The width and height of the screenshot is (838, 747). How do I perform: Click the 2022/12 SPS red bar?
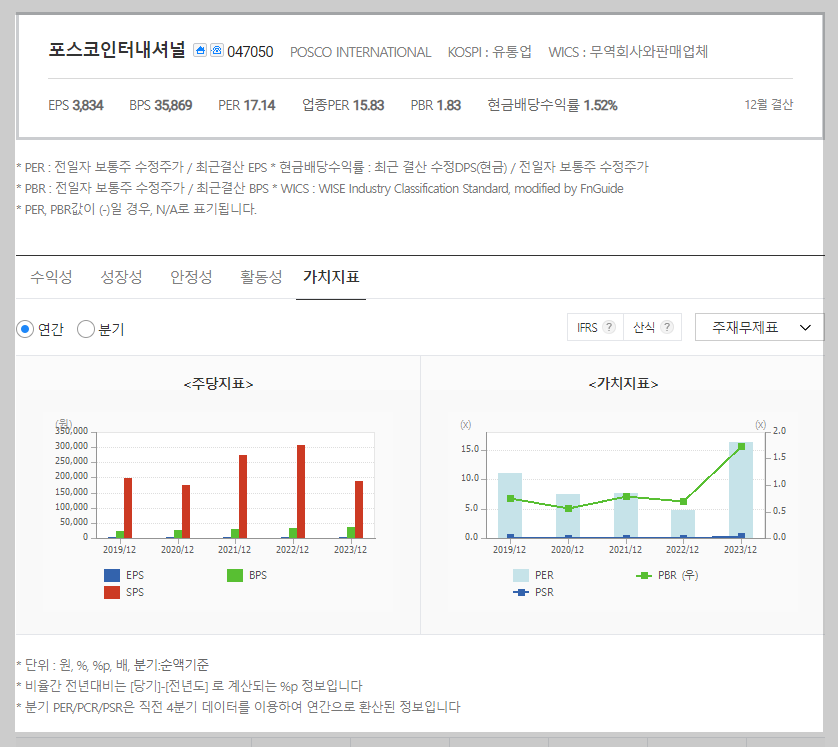coord(301,492)
